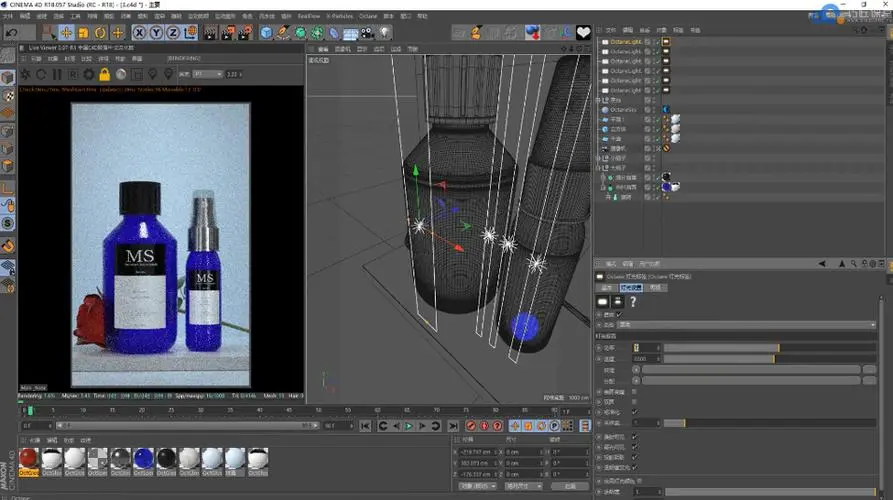The height and width of the screenshot is (500, 893).
Task: Select the OctaneSky object in object manager
Action: (x=624, y=109)
